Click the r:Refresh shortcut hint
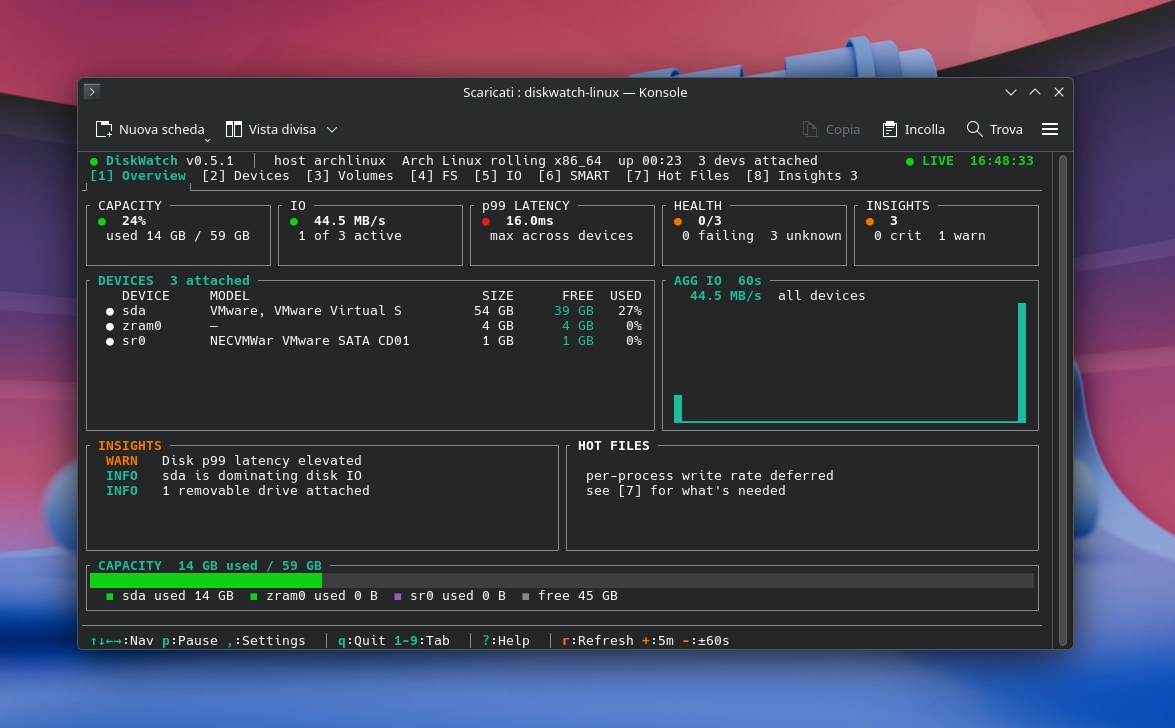1175x728 pixels. pyautogui.click(x=598, y=640)
